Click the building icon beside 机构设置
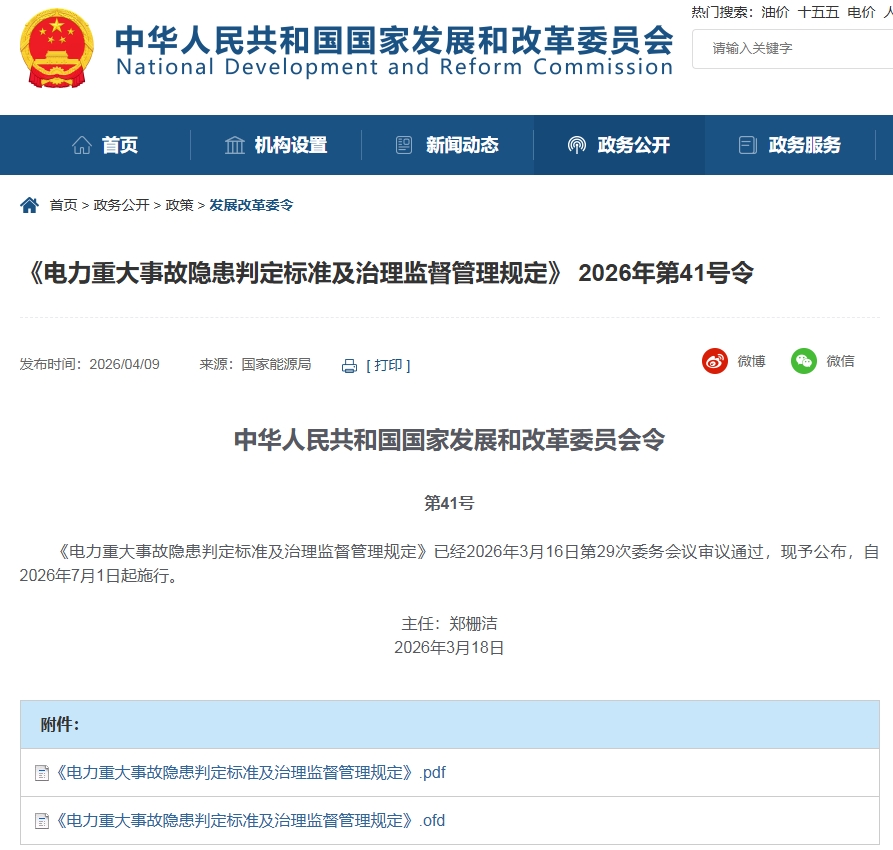This screenshot has height=850, width=893. click(233, 144)
